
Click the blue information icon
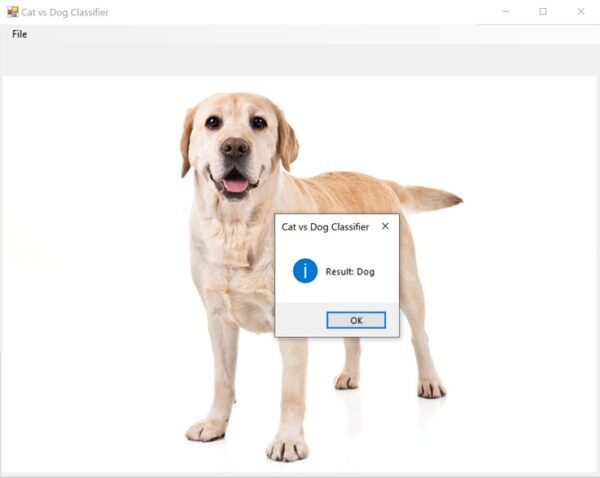click(305, 271)
